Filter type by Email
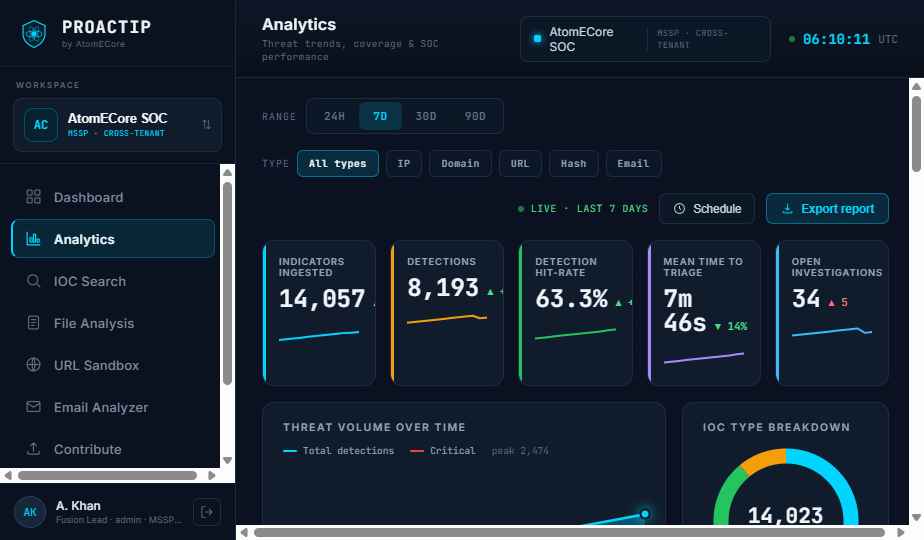 (x=633, y=163)
